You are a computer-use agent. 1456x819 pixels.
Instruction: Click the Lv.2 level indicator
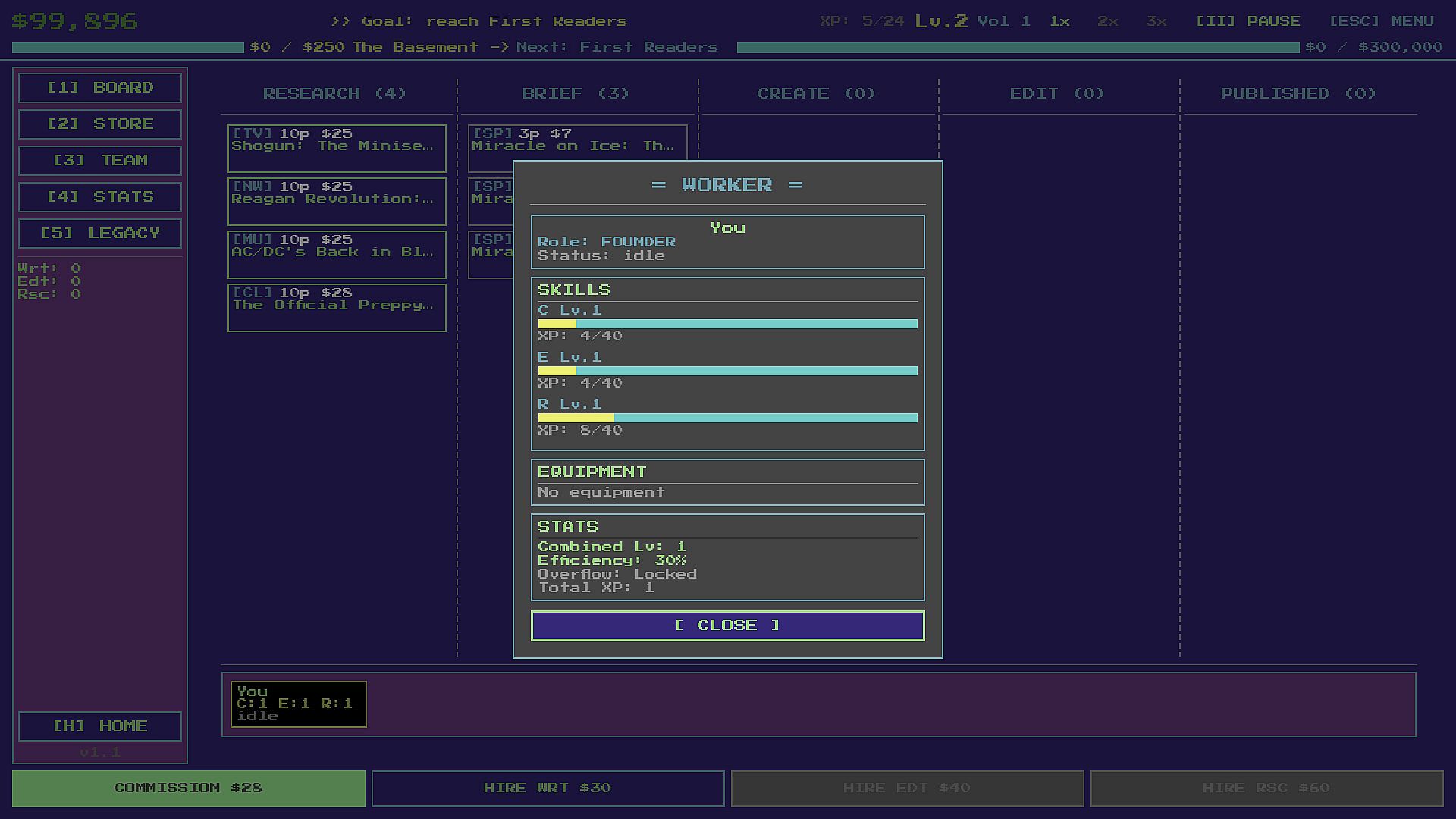click(941, 21)
